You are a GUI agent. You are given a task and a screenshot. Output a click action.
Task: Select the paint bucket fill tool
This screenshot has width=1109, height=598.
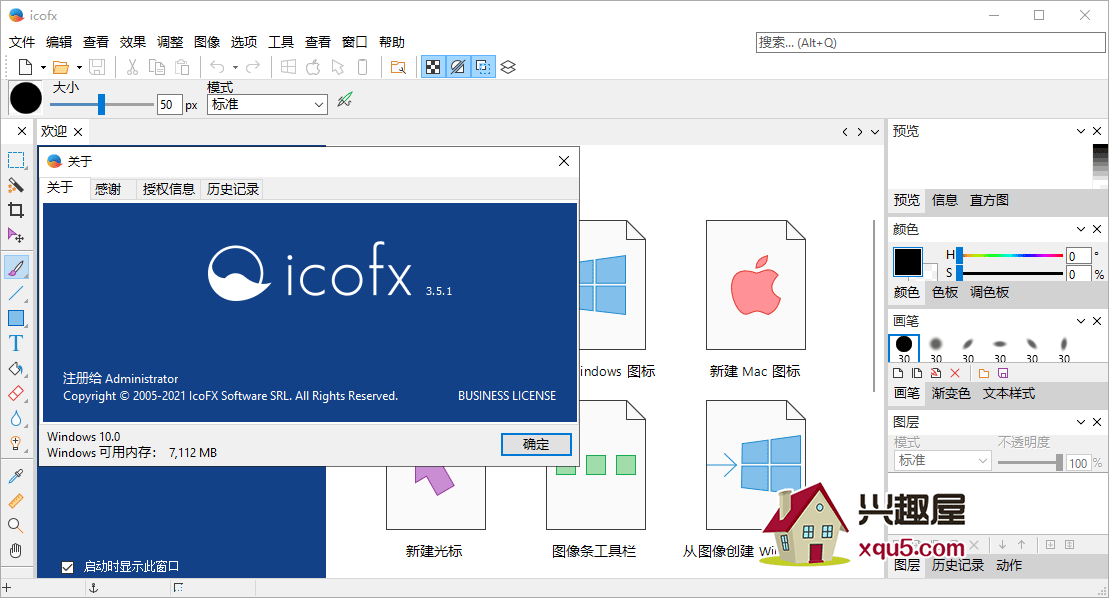tap(16, 368)
